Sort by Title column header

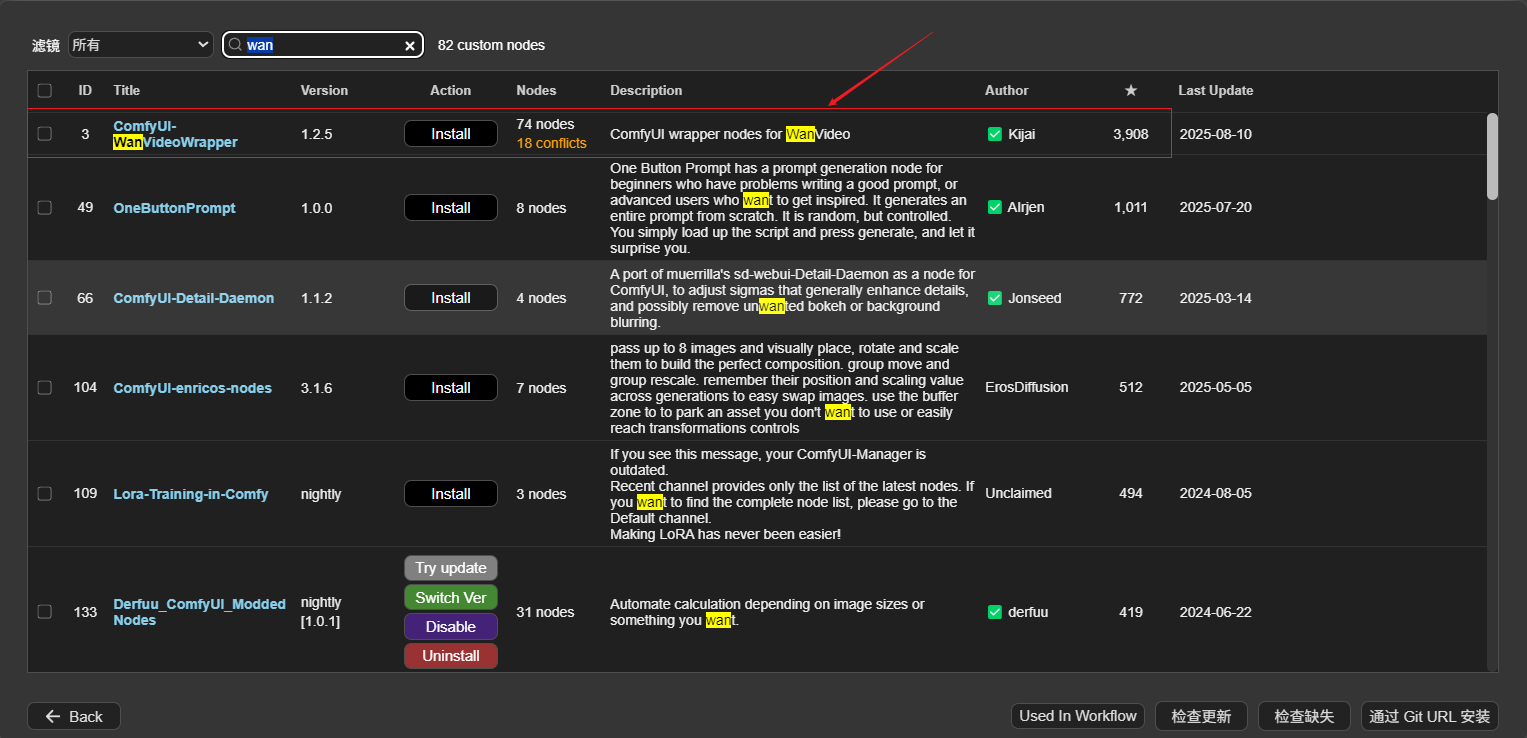127,90
